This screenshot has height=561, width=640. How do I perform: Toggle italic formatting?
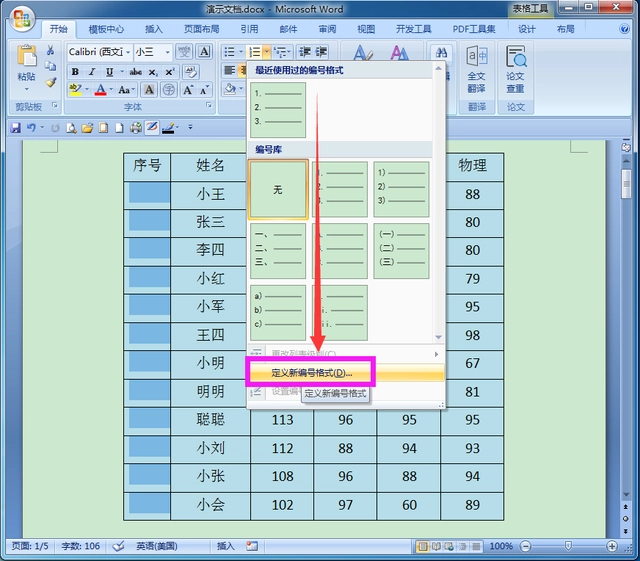click(x=91, y=72)
